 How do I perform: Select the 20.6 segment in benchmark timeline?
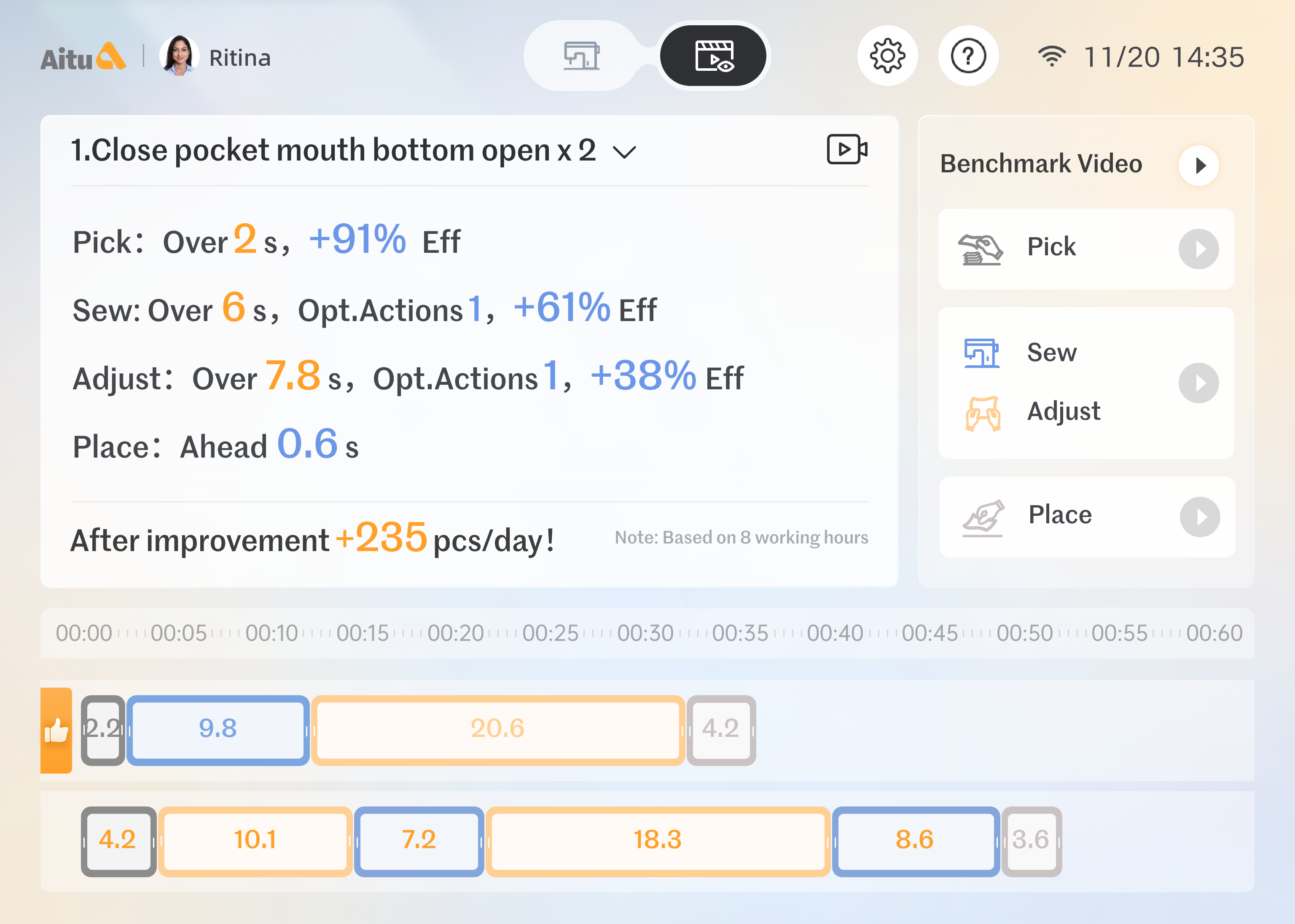497,729
